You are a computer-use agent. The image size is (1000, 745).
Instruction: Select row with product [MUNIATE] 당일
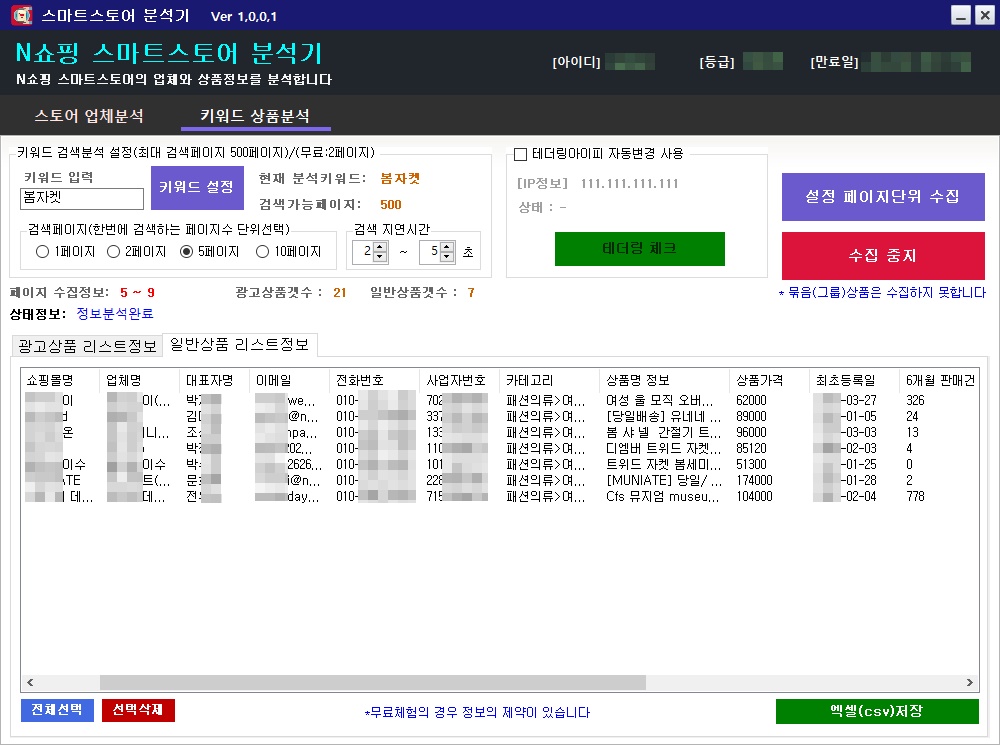click(x=499, y=480)
